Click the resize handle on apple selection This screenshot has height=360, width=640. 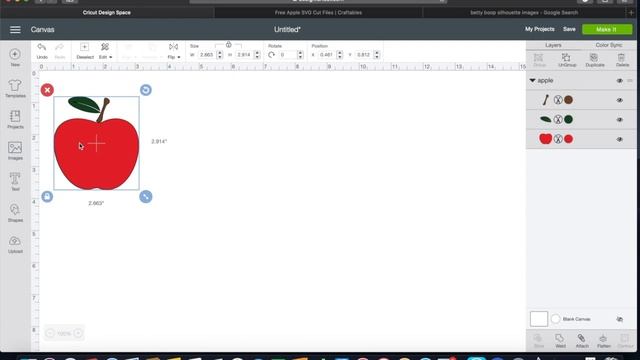(x=146, y=196)
